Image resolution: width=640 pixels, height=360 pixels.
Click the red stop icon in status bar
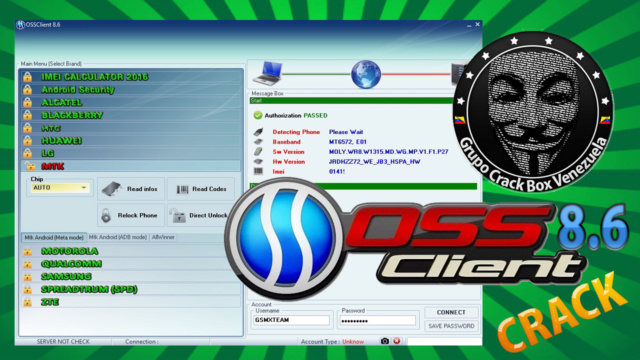pyautogui.click(x=396, y=341)
